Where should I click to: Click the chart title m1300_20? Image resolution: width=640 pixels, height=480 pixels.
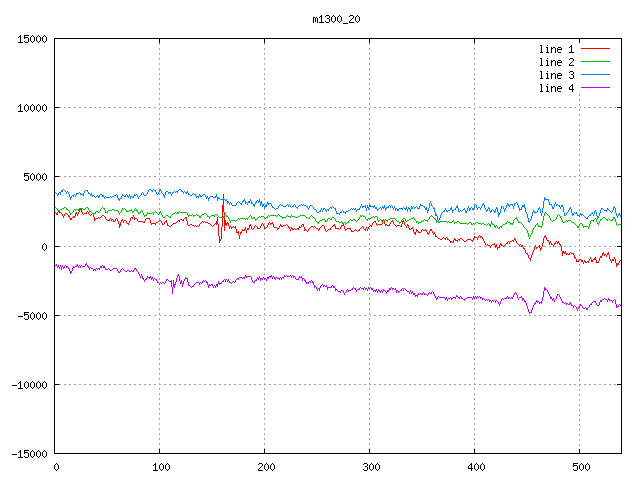tap(336, 19)
